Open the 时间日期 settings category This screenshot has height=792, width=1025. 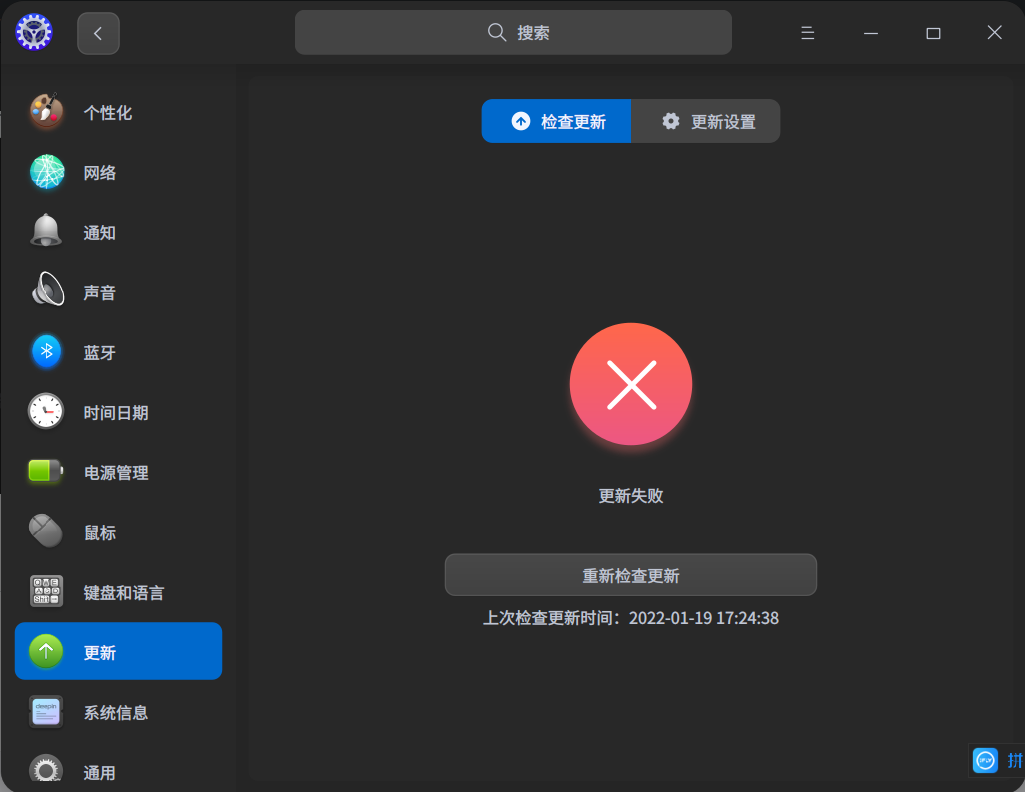pos(118,413)
